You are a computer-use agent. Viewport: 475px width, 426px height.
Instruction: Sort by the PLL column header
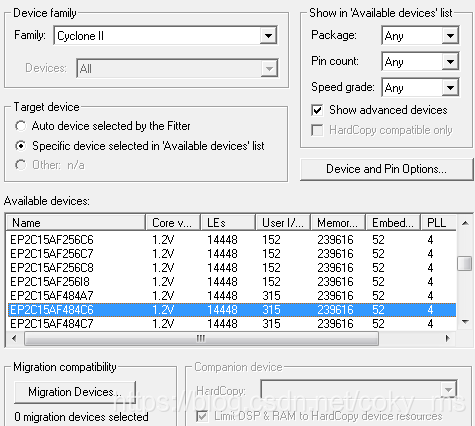coord(438,223)
